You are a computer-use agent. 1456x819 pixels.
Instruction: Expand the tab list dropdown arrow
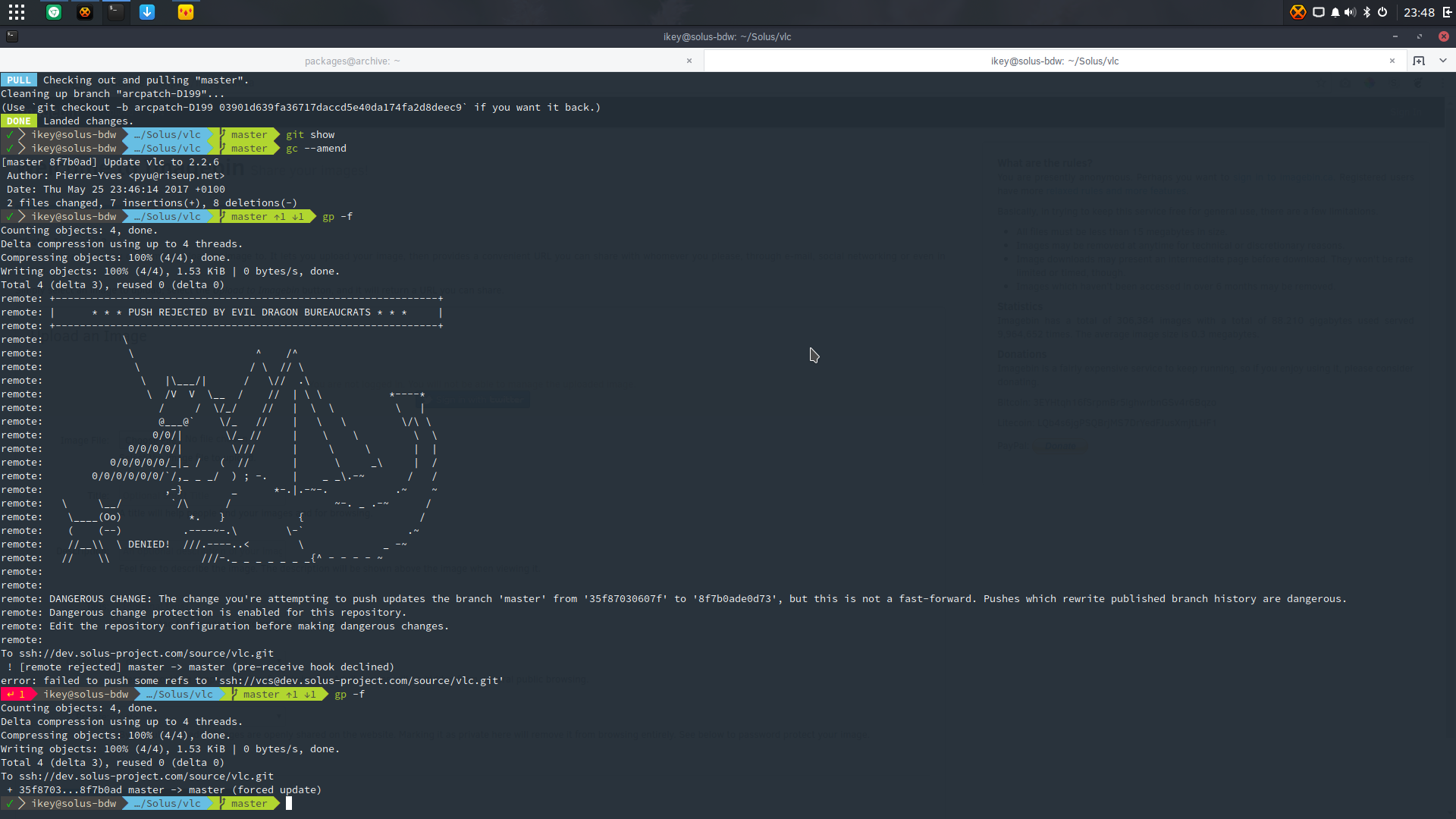(x=1443, y=61)
